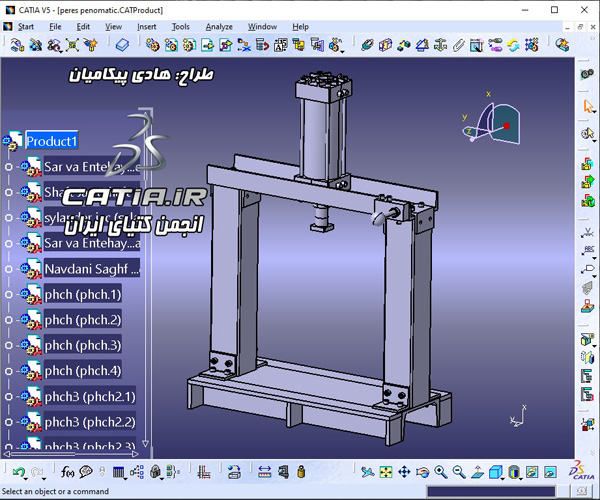Open the Edit menu
This screenshot has height=500, width=600.
83,27
